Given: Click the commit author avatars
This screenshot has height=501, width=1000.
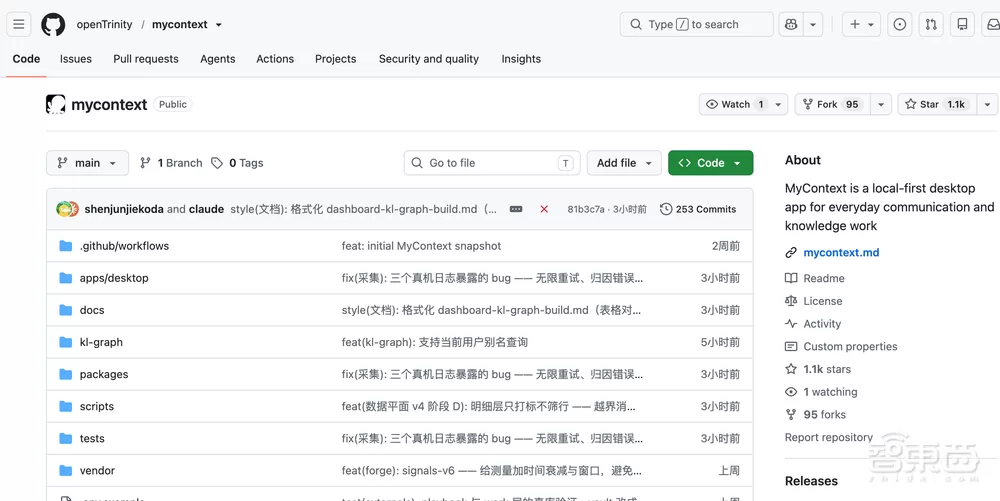Looking at the screenshot, I should (x=67, y=209).
